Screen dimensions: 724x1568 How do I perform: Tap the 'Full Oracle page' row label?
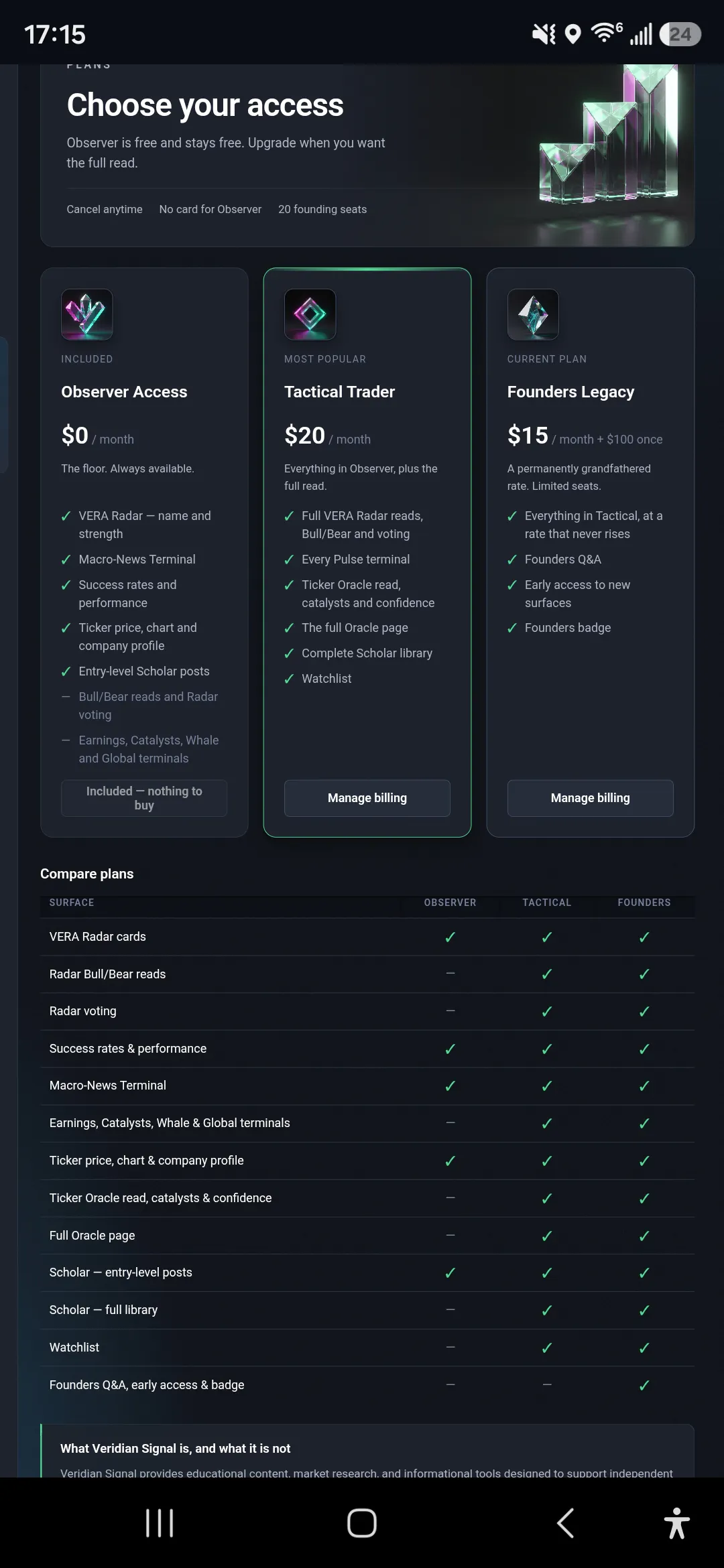93,1236
